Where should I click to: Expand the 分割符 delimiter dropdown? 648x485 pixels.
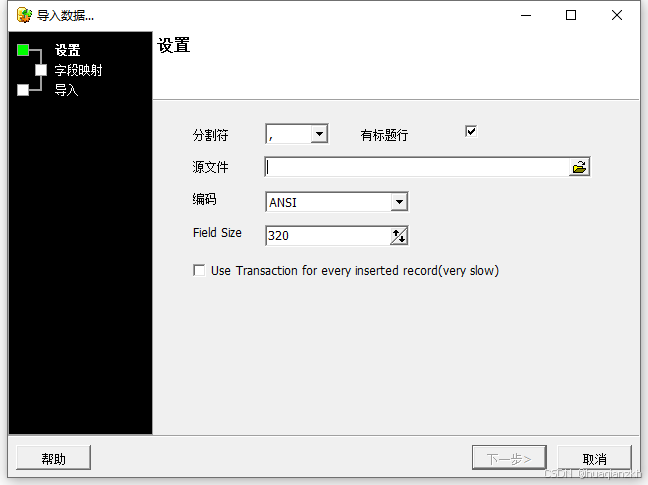pos(319,134)
